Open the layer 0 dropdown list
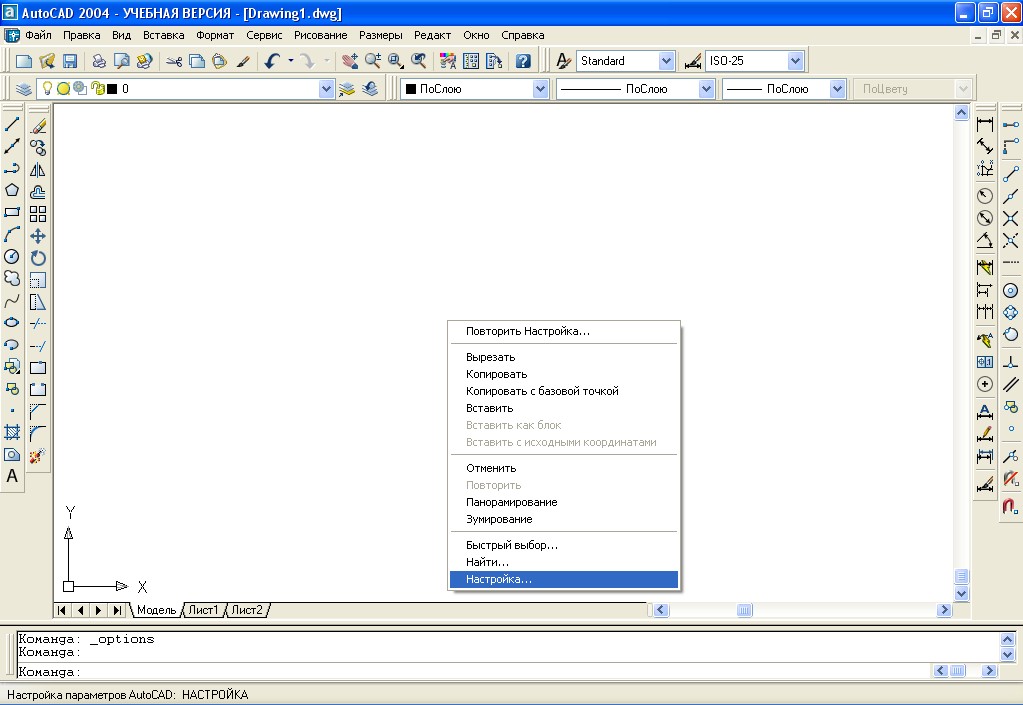This screenshot has height=705, width=1023. pyautogui.click(x=326, y=89)
